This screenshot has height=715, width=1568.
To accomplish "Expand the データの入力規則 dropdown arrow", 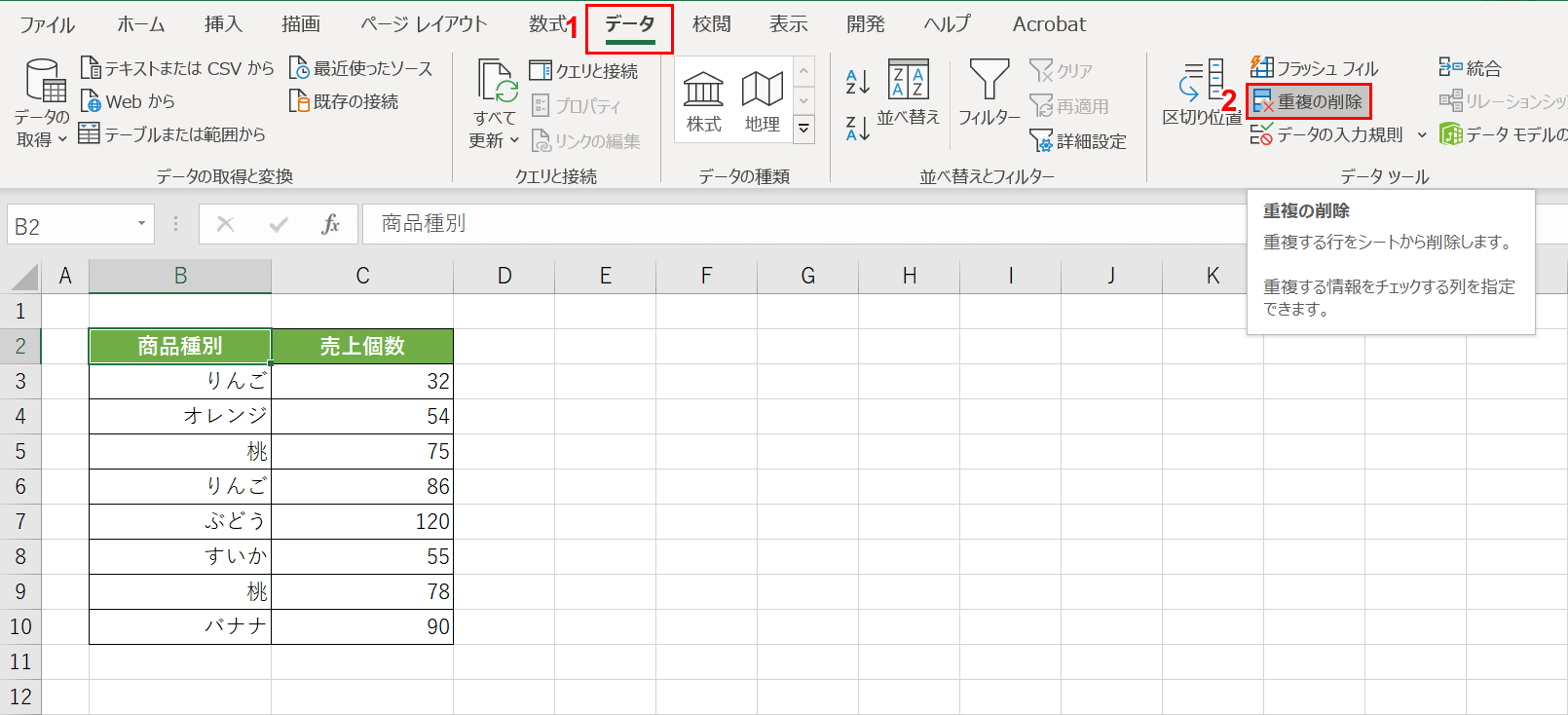I will click(x=1422, y=134).
